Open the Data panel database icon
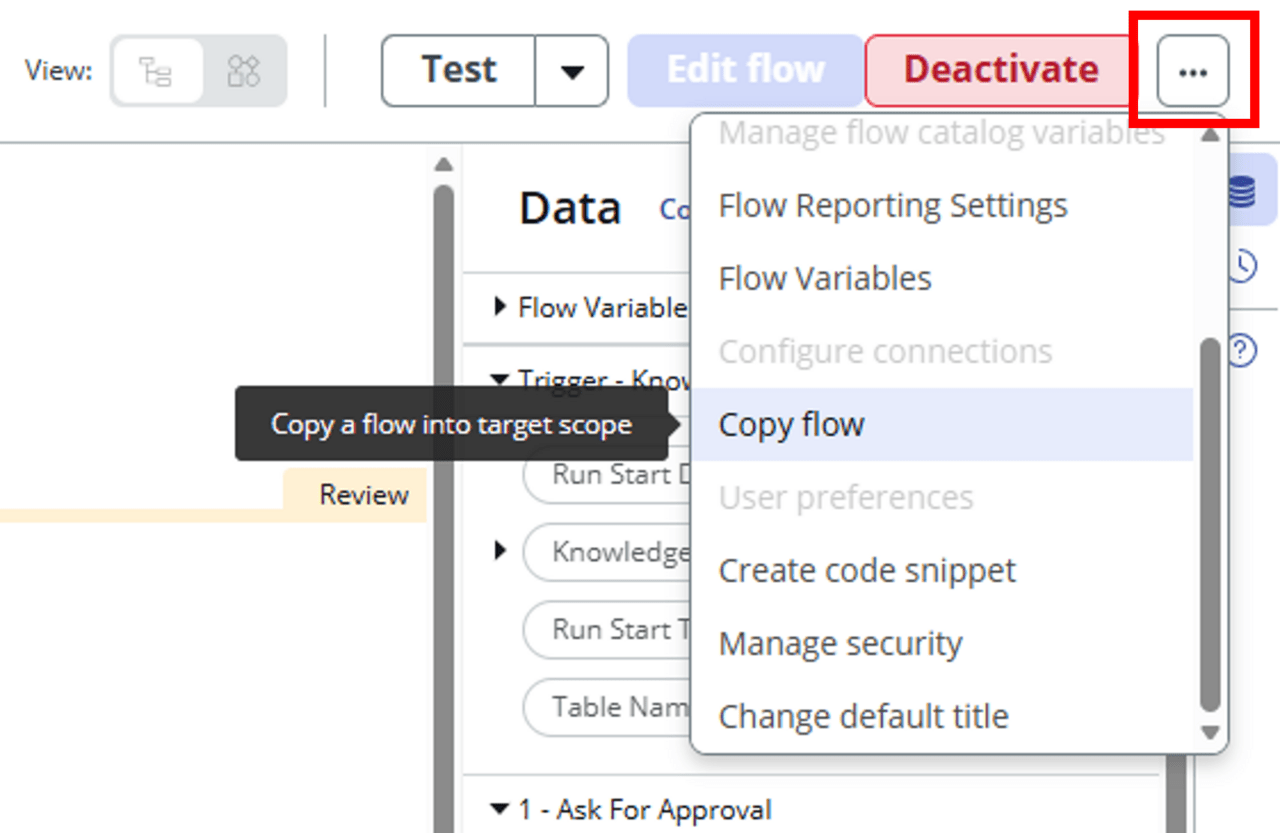 click(x=1241, y=190)
